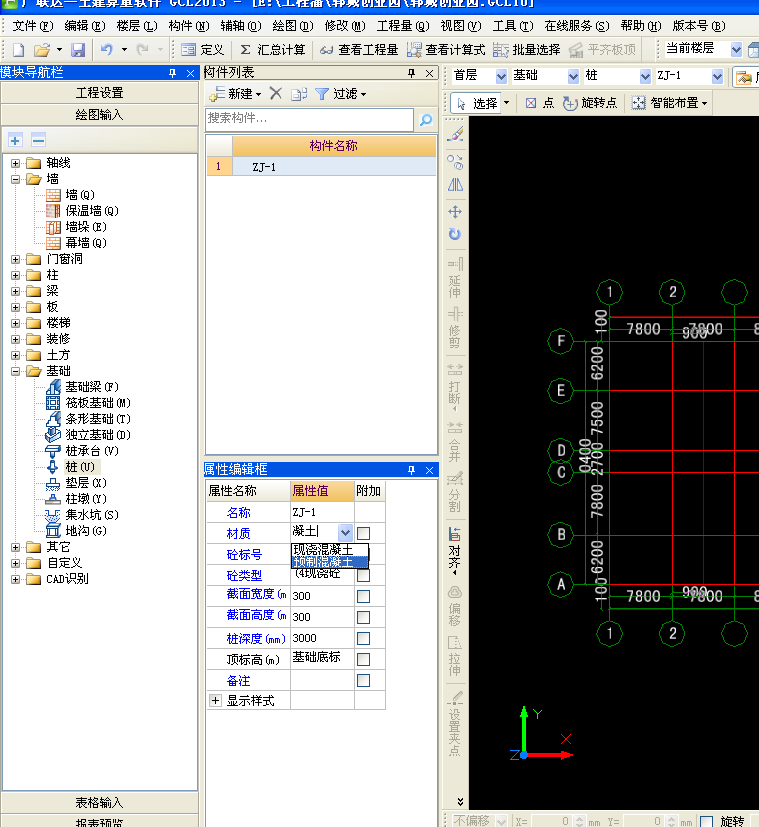
Task: Click the mirror tool in vertical toolbar
Action: tap(455, 185)
